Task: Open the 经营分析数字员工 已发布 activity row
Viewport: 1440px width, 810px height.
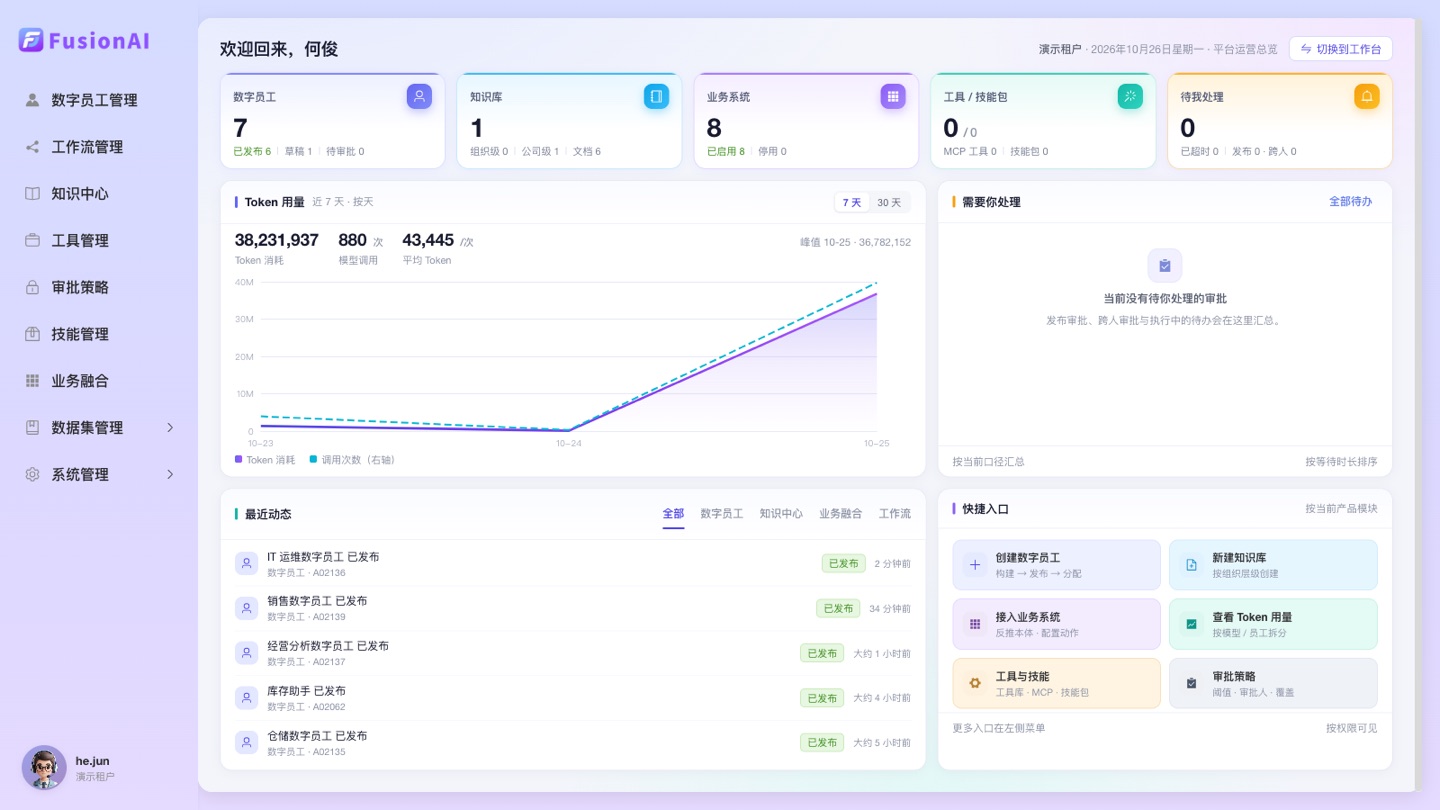Action: 573,653
